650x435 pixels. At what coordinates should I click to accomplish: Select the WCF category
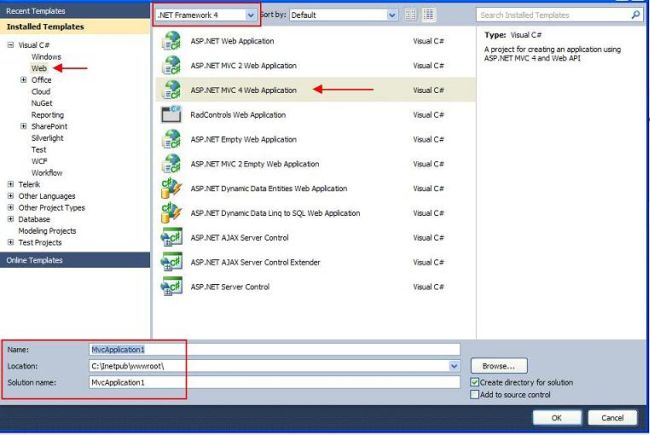pyautogui.click(x=39, y=161)
